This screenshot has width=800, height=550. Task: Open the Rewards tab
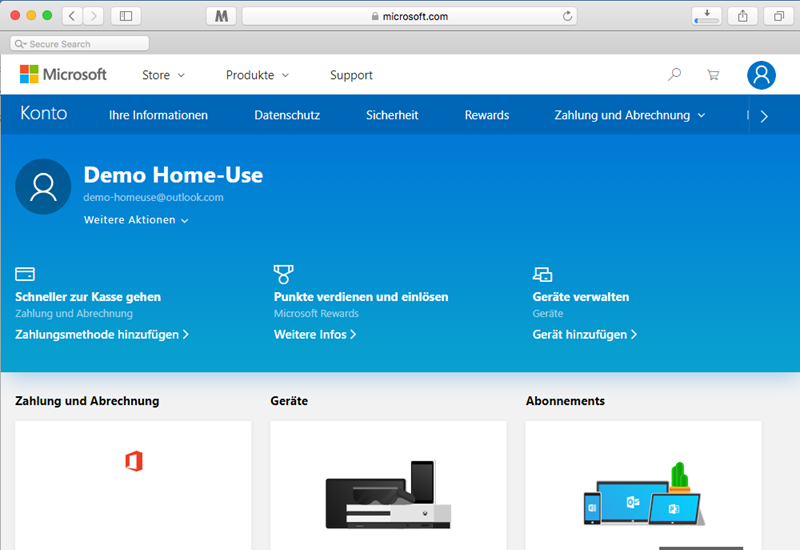tap(487, 115)
